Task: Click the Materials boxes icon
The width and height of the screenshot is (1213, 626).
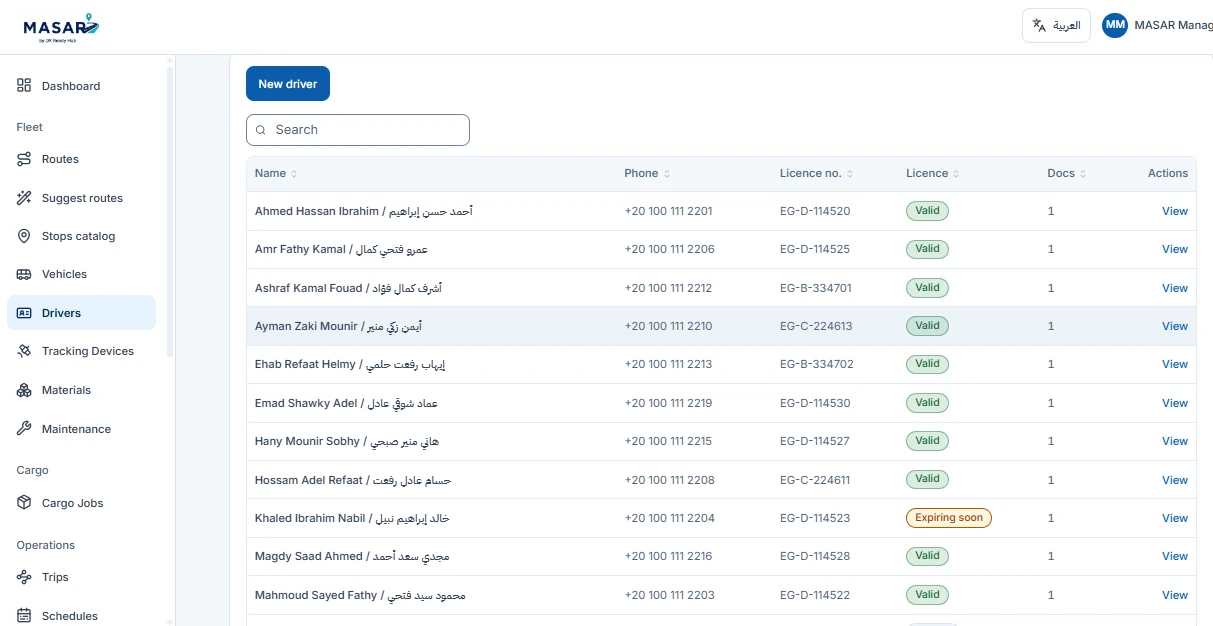Action: [24, 390]
